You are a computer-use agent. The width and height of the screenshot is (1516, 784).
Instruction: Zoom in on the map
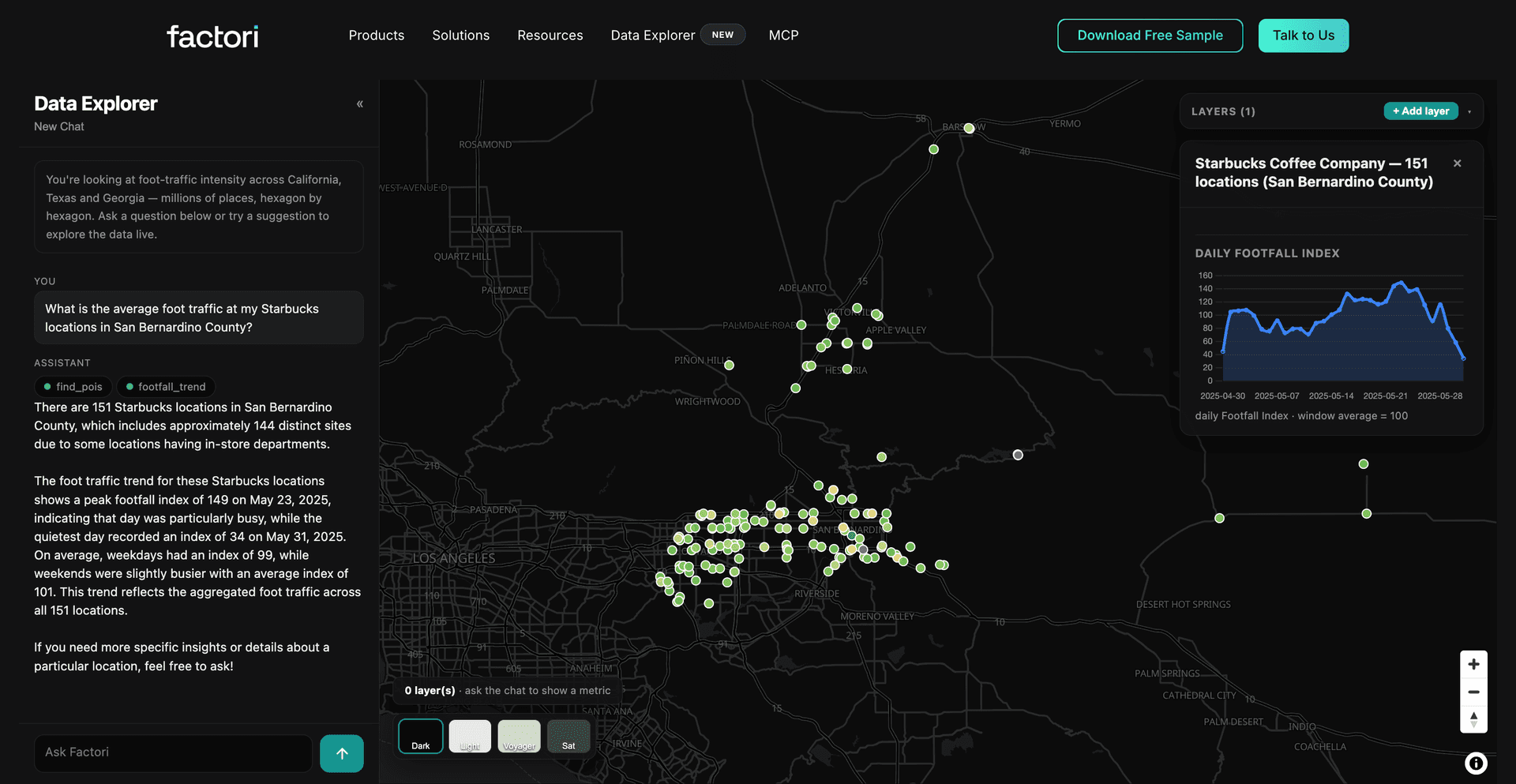1473,664
